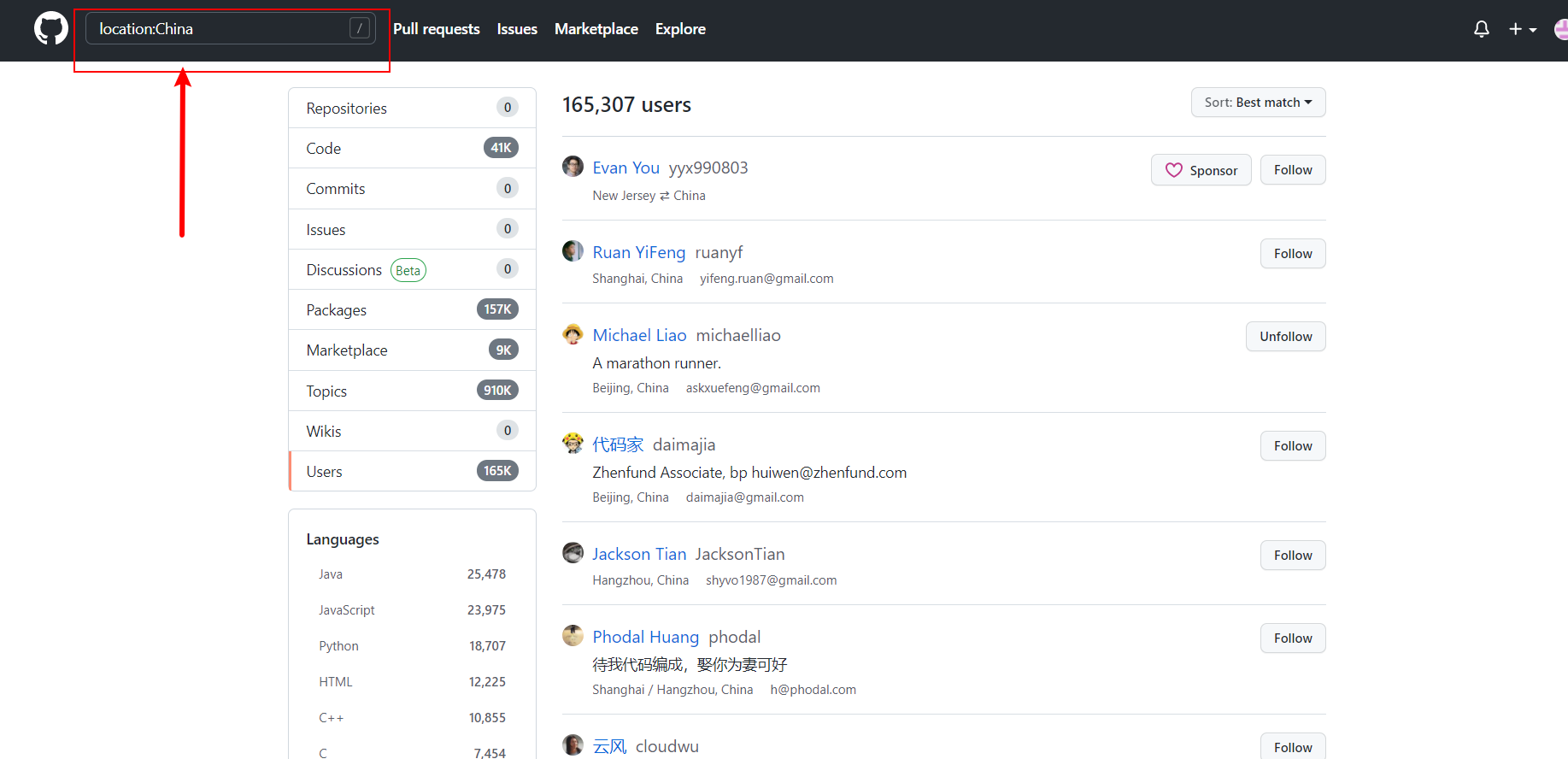Click the New Jersey ⇄ China location text
This screenshot has height=759, width=1568.
click(649, 196)
